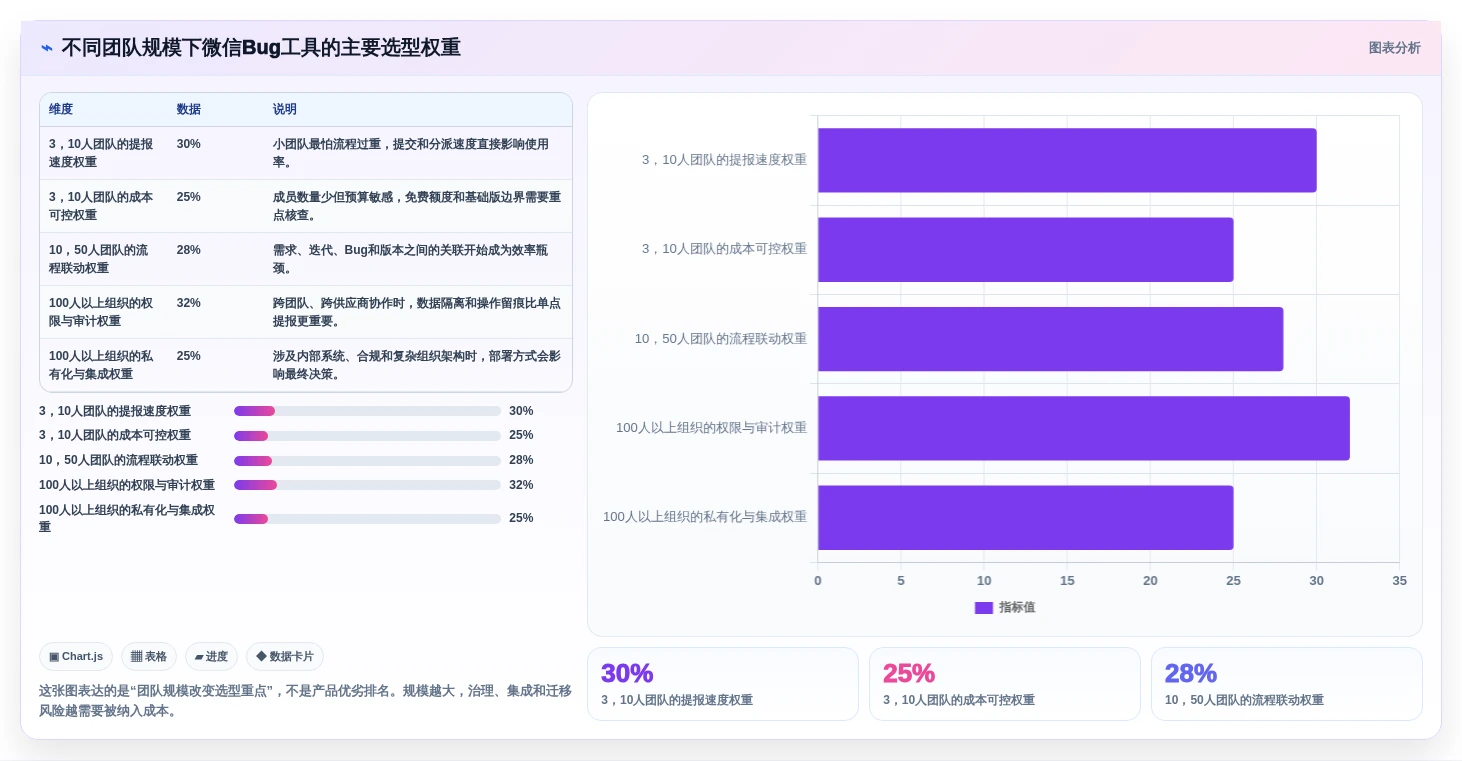Click the 32% progress value label

pos(521,485)
